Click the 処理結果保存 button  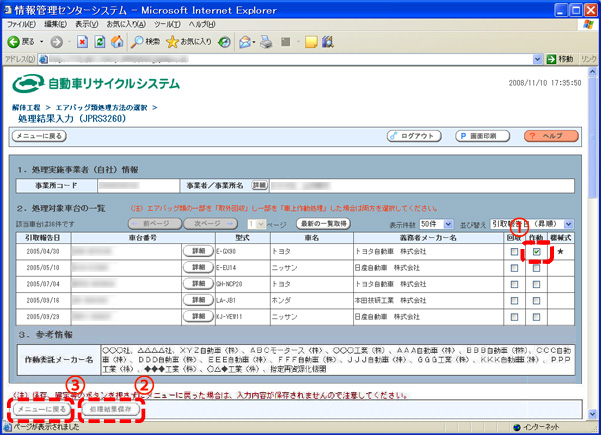point(110,409)
